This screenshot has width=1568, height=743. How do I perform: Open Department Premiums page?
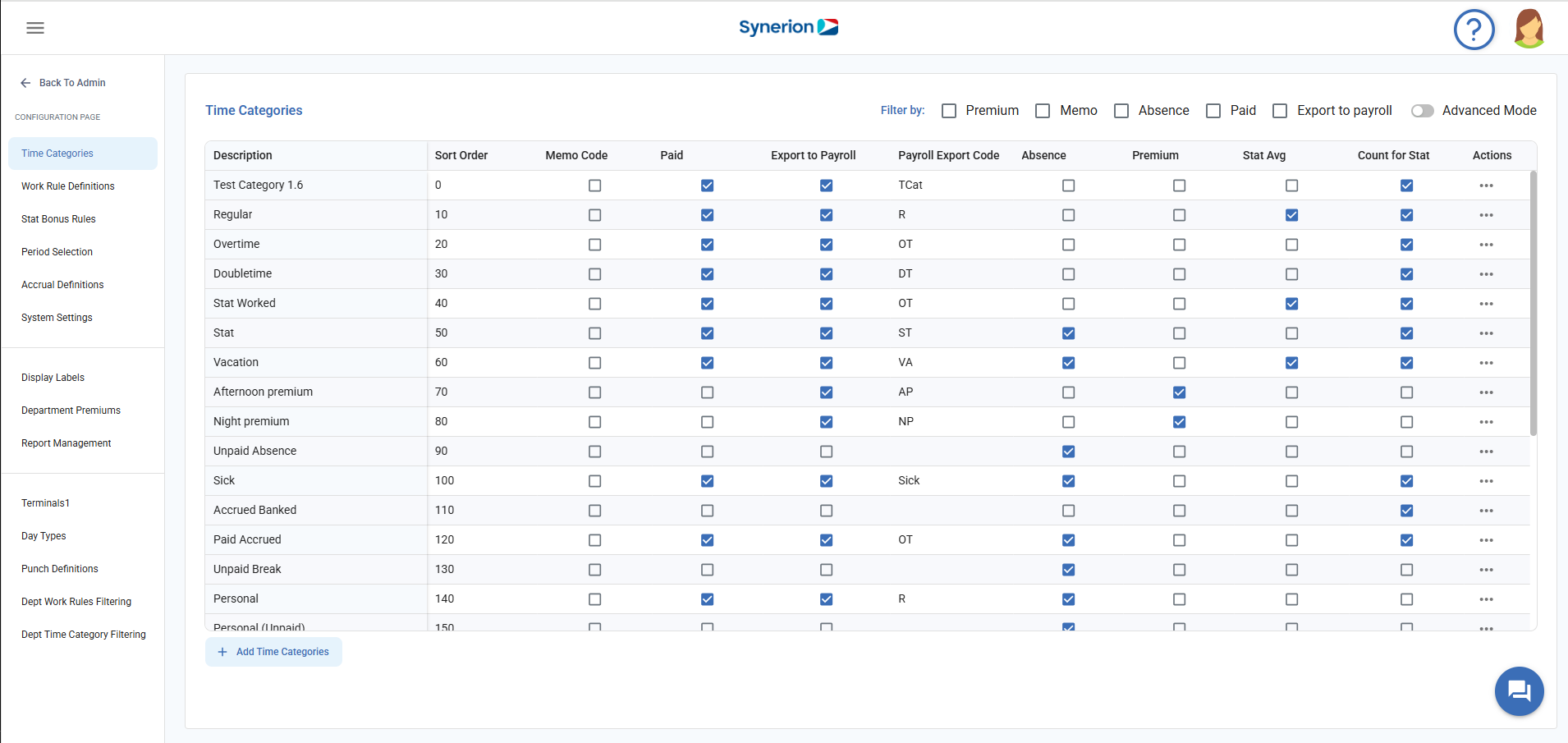tap(71, 410)
